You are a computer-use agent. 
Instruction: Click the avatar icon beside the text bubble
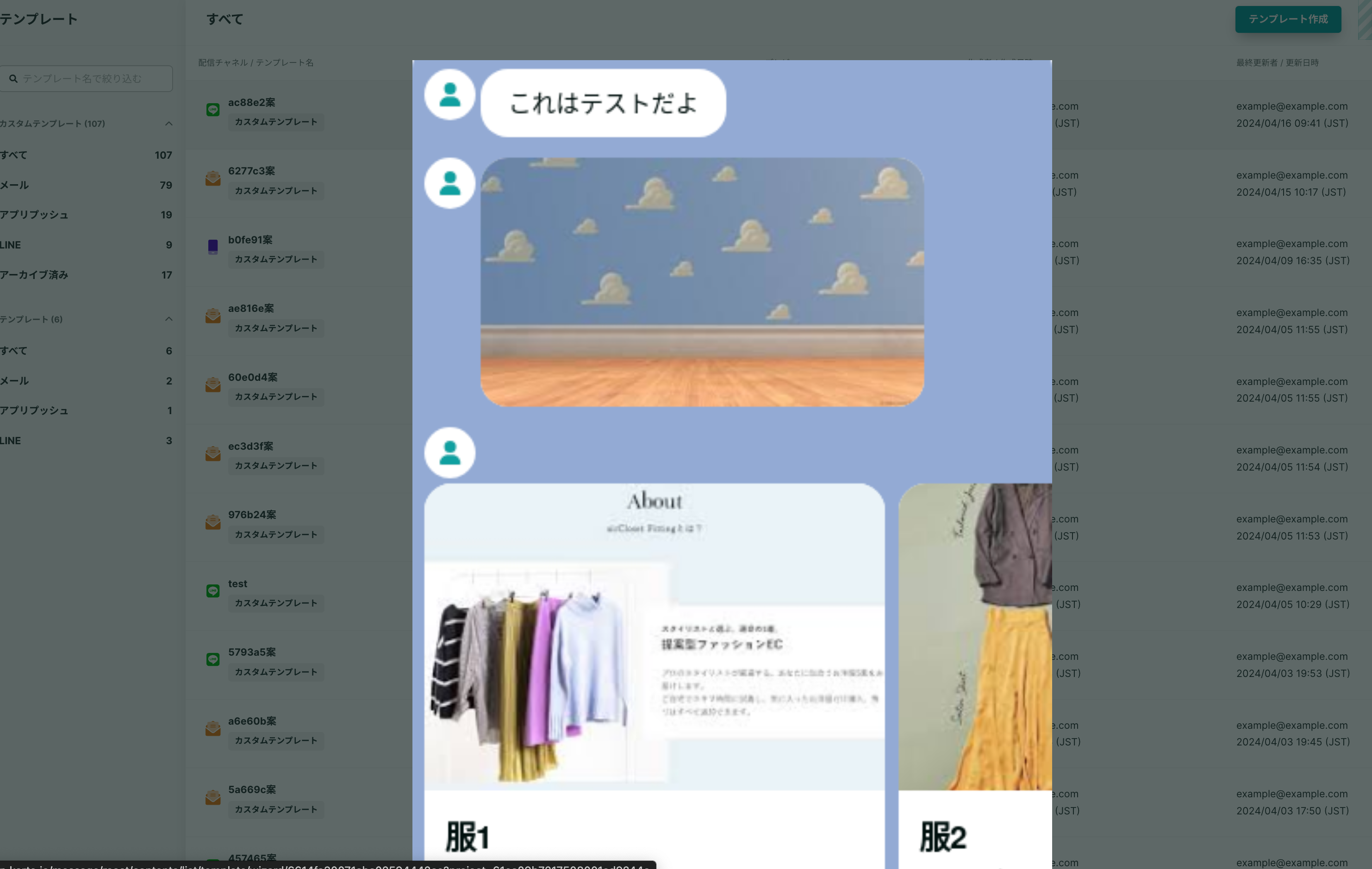point(449,94)
